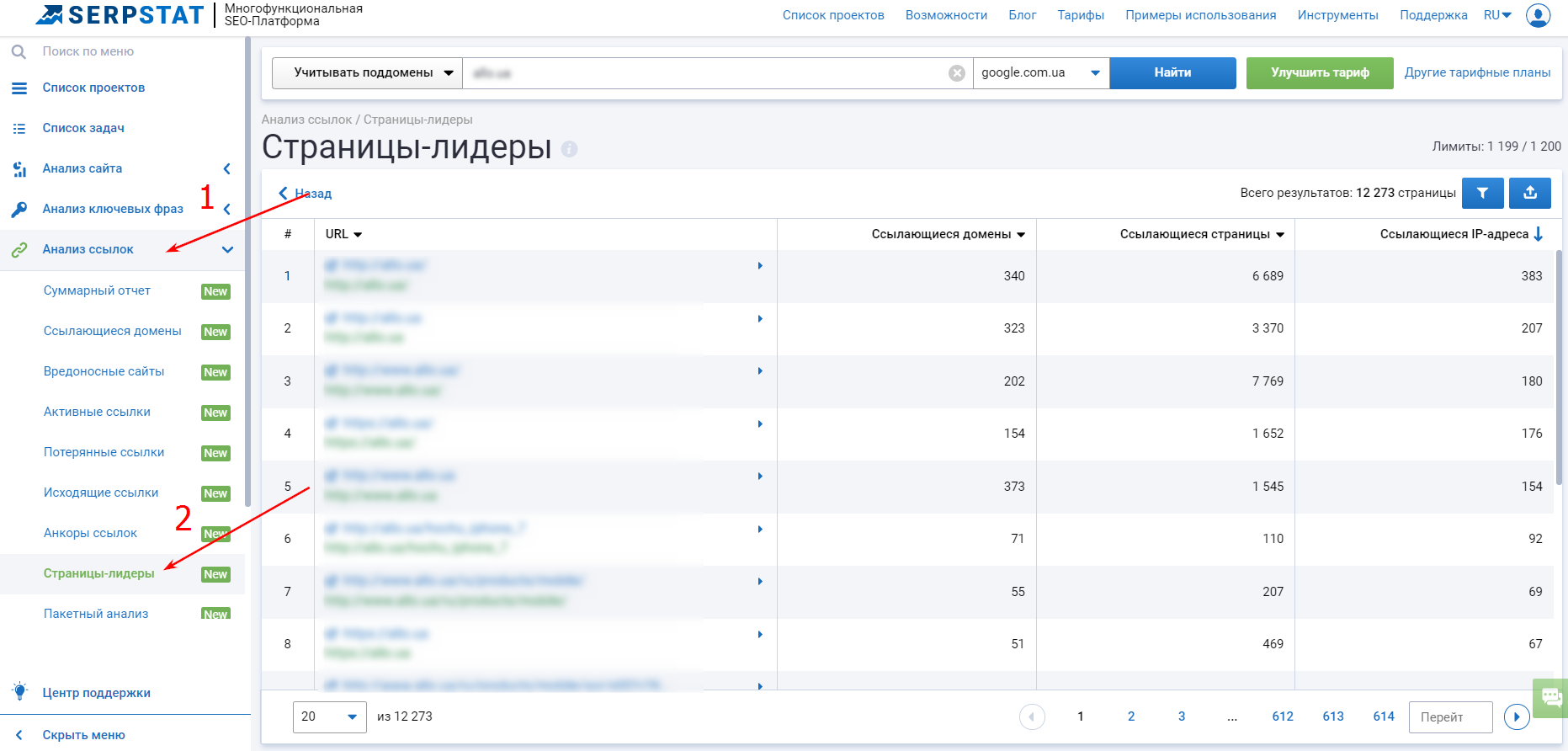Click the info icon next to Страницы-лидеры title
This screenshot has height=751, width=1568.
point(570,149)
